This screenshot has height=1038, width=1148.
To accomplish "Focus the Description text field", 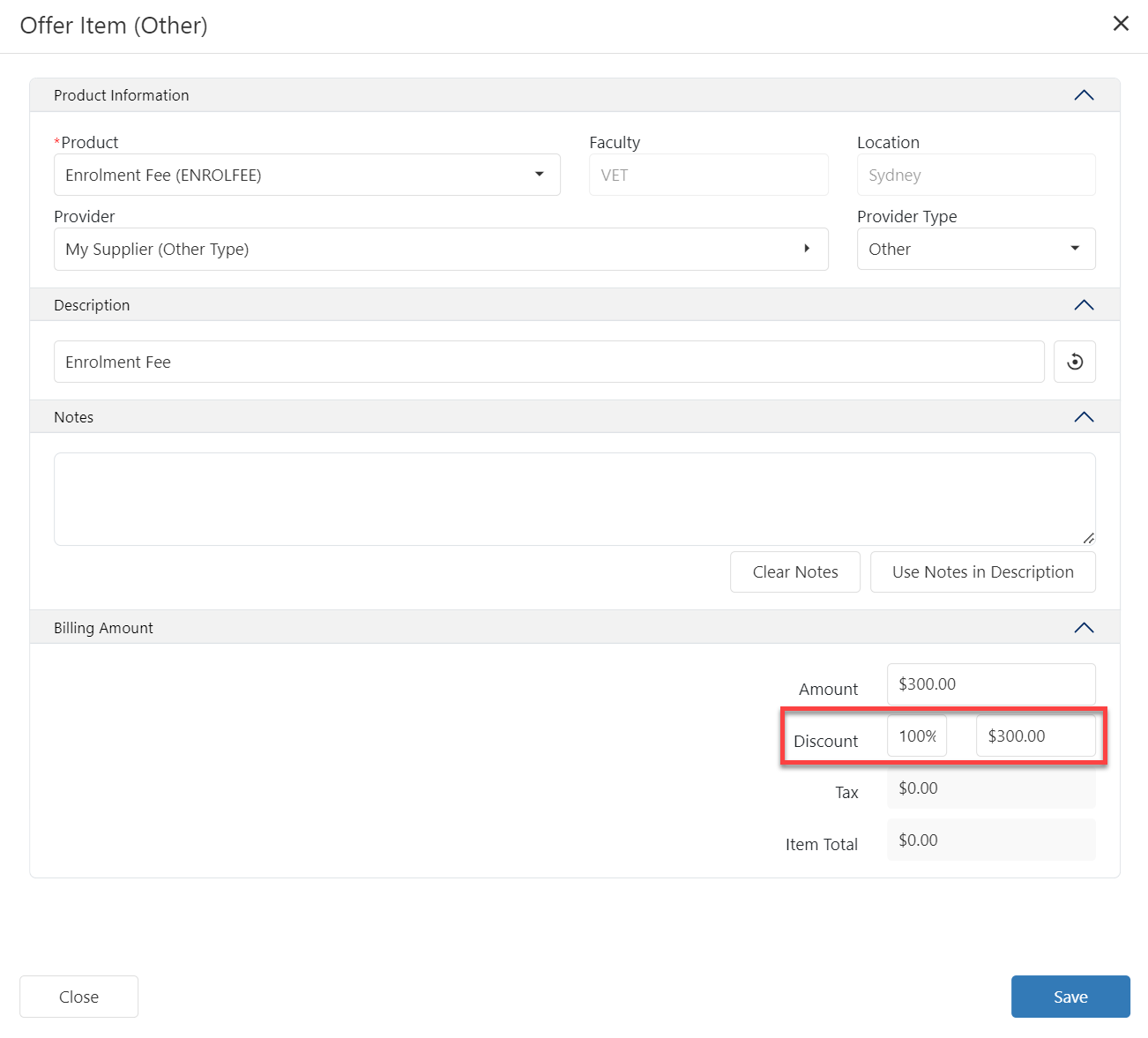I will click(x=548, y=362).
